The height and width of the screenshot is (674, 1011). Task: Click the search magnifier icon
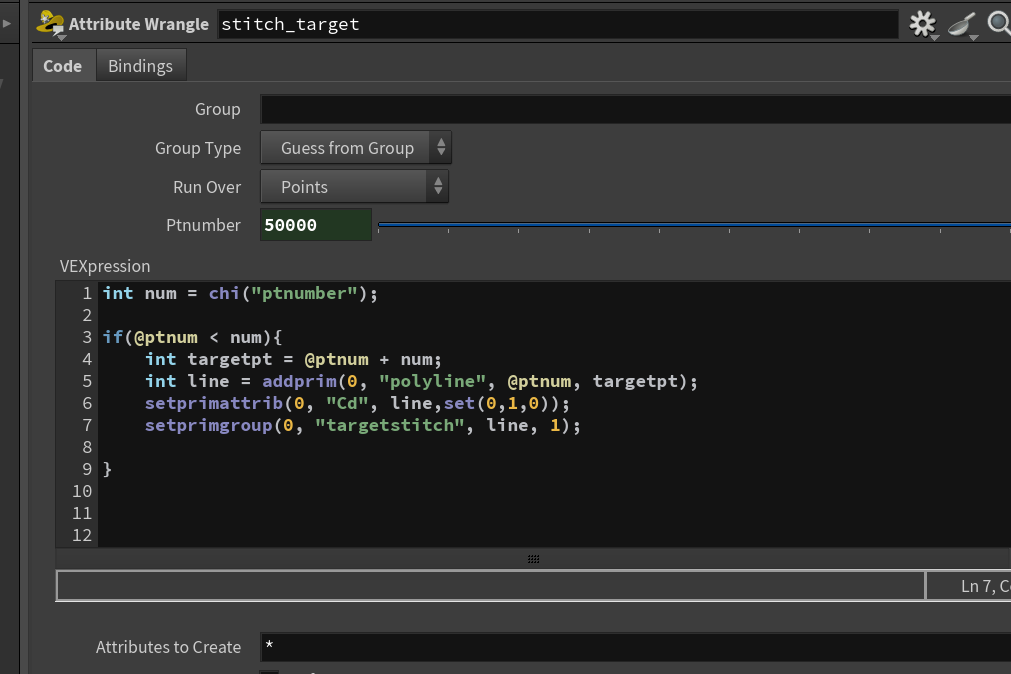point(999,24)
